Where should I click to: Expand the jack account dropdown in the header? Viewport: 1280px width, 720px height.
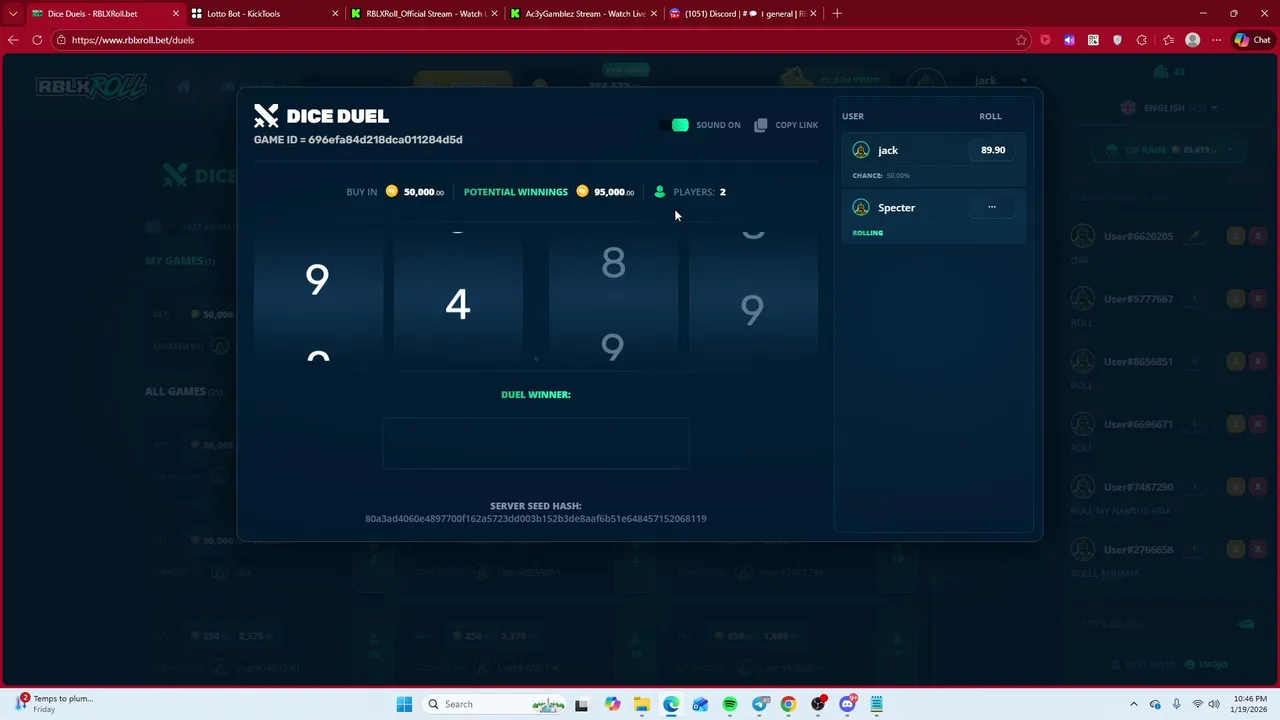coord(1024,80)
